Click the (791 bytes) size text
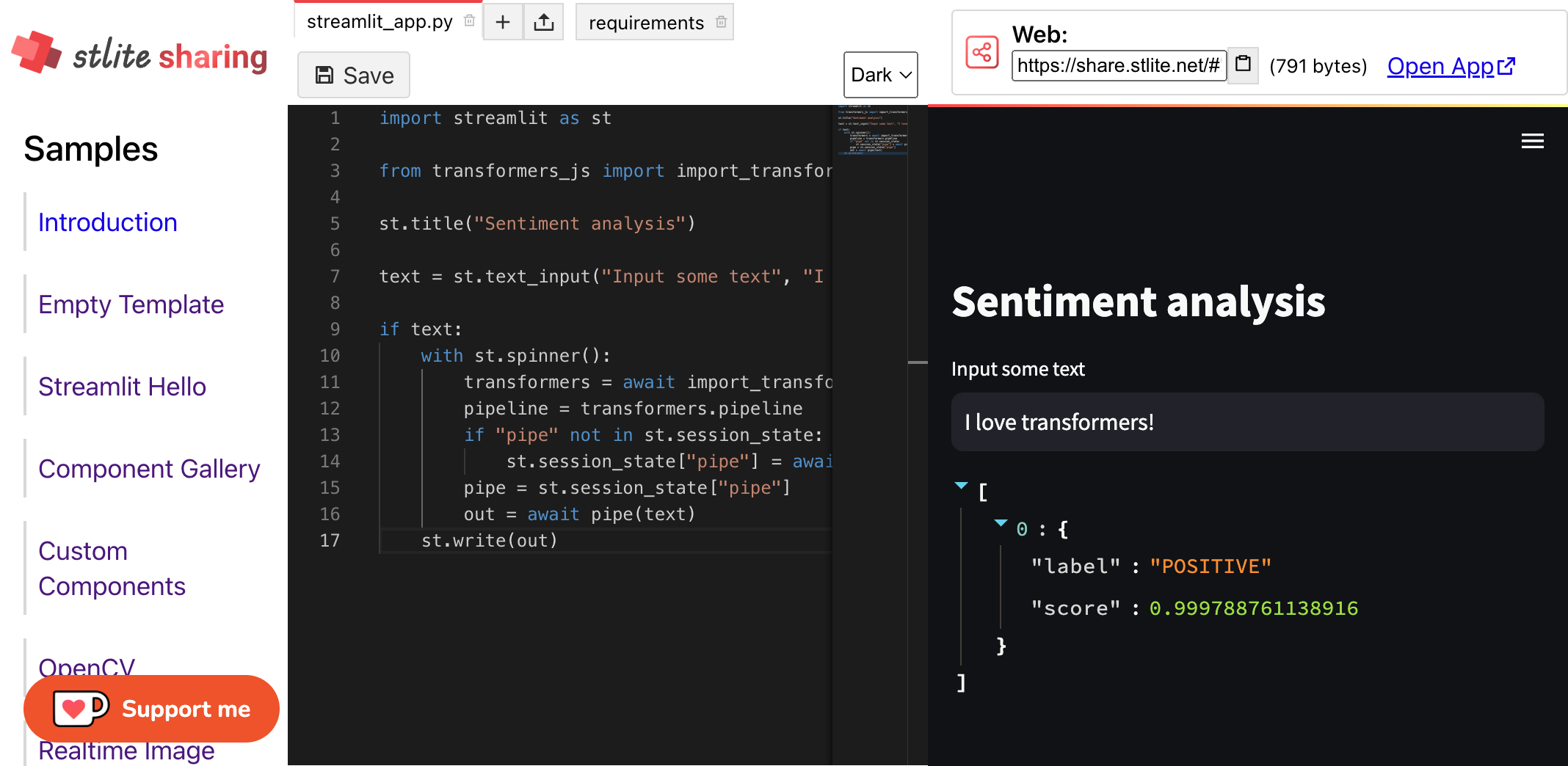1568x766 pixels. coord(1318,66)
